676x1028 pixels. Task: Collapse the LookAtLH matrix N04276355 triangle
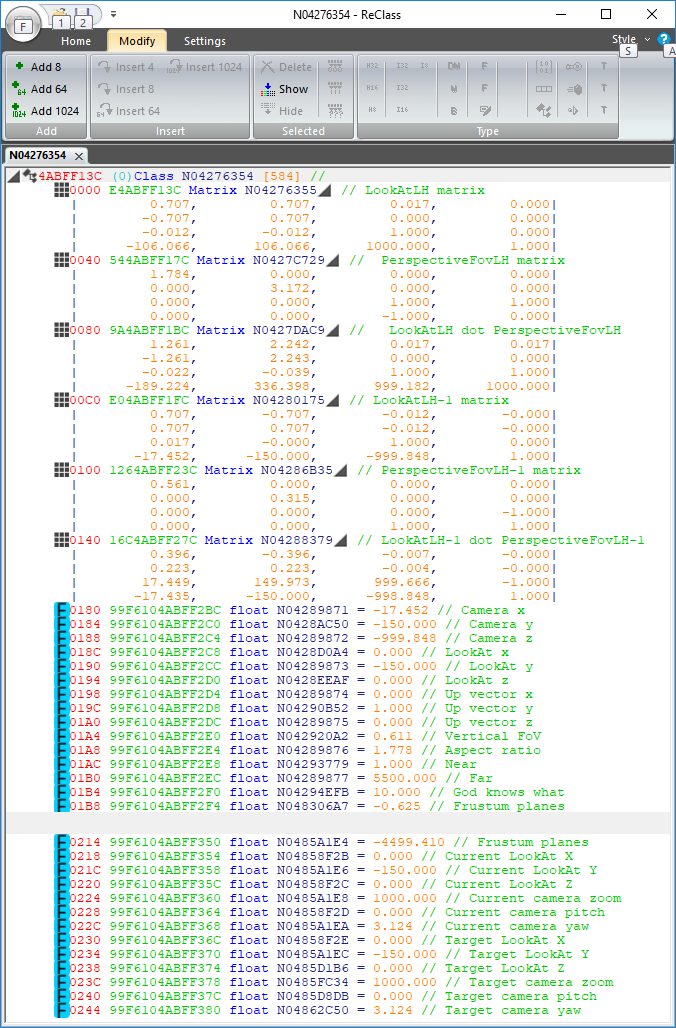click(x=325, y=191)
